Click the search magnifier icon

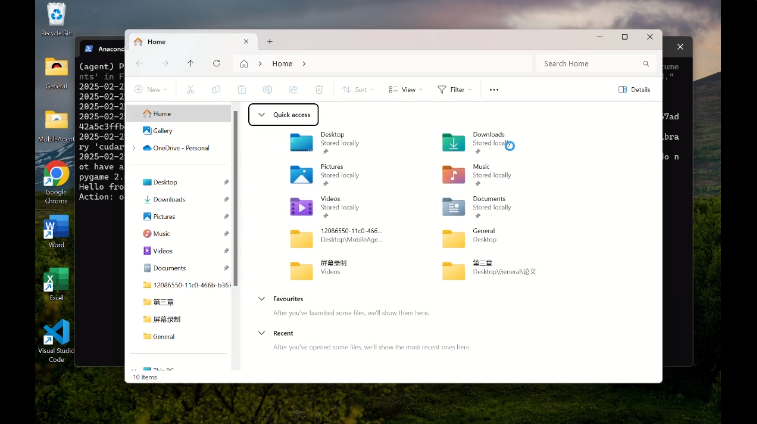645,64
